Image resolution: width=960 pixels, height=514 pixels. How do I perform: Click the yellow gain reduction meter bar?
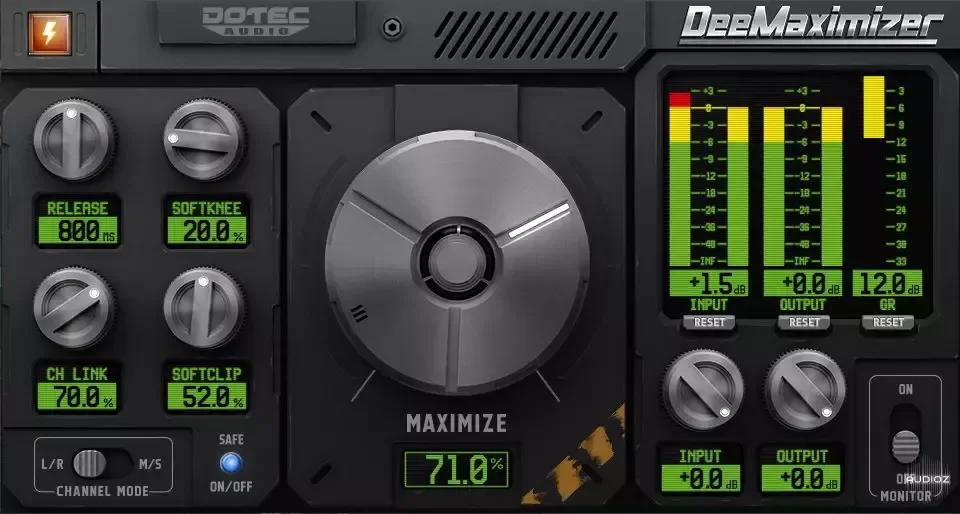tap(874, 107)
